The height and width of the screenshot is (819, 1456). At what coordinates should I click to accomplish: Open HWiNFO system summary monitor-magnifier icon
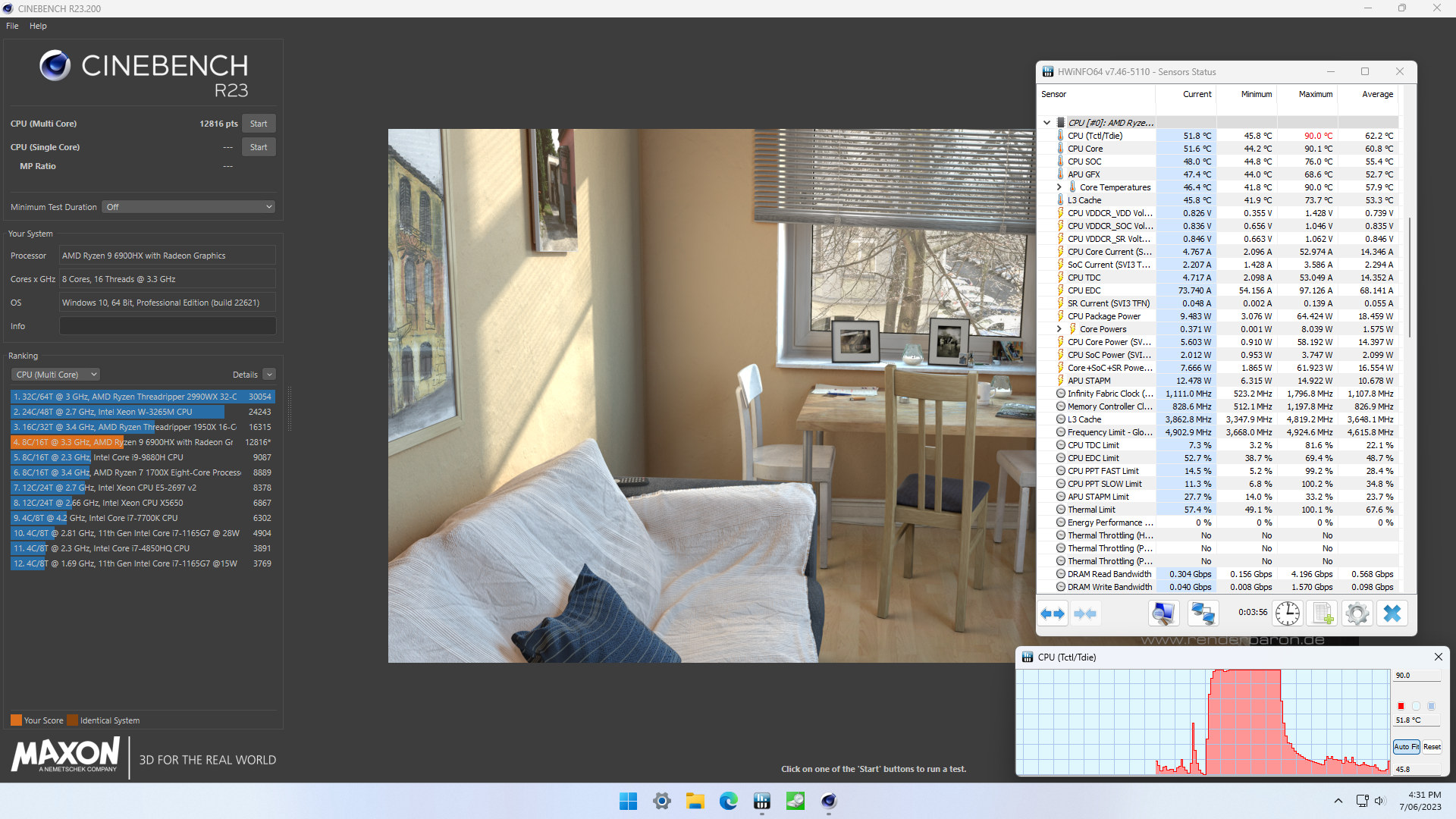point(1163,613)
